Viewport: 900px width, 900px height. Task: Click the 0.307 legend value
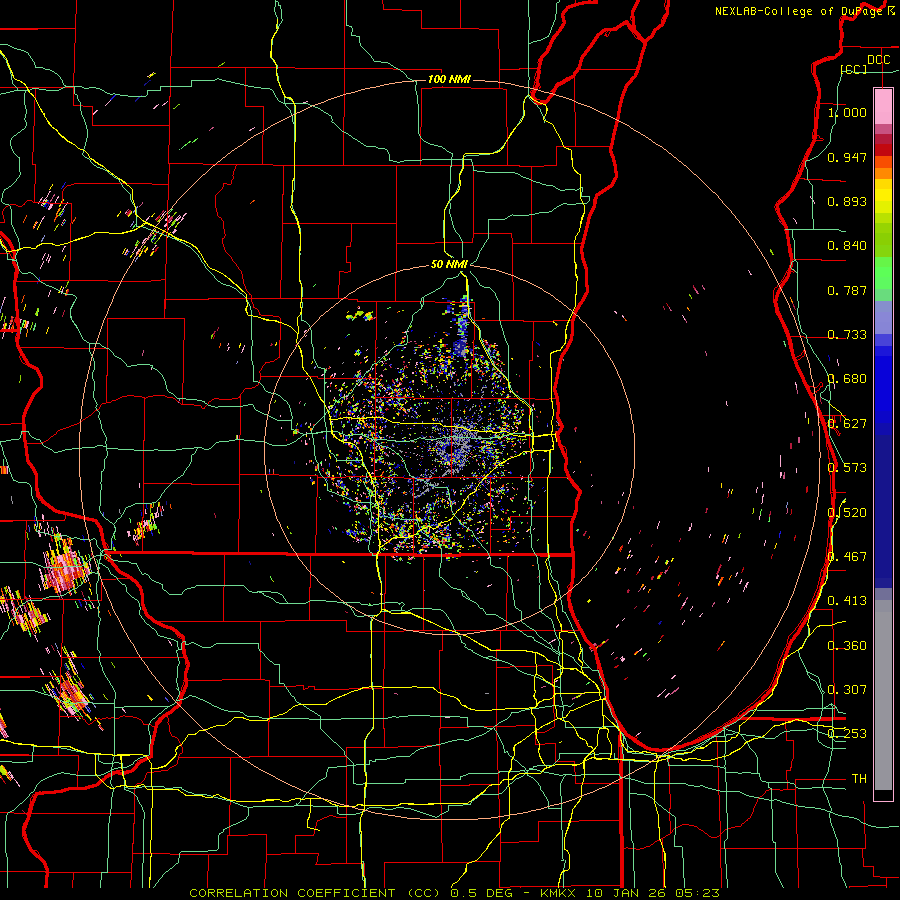point(847,689)
